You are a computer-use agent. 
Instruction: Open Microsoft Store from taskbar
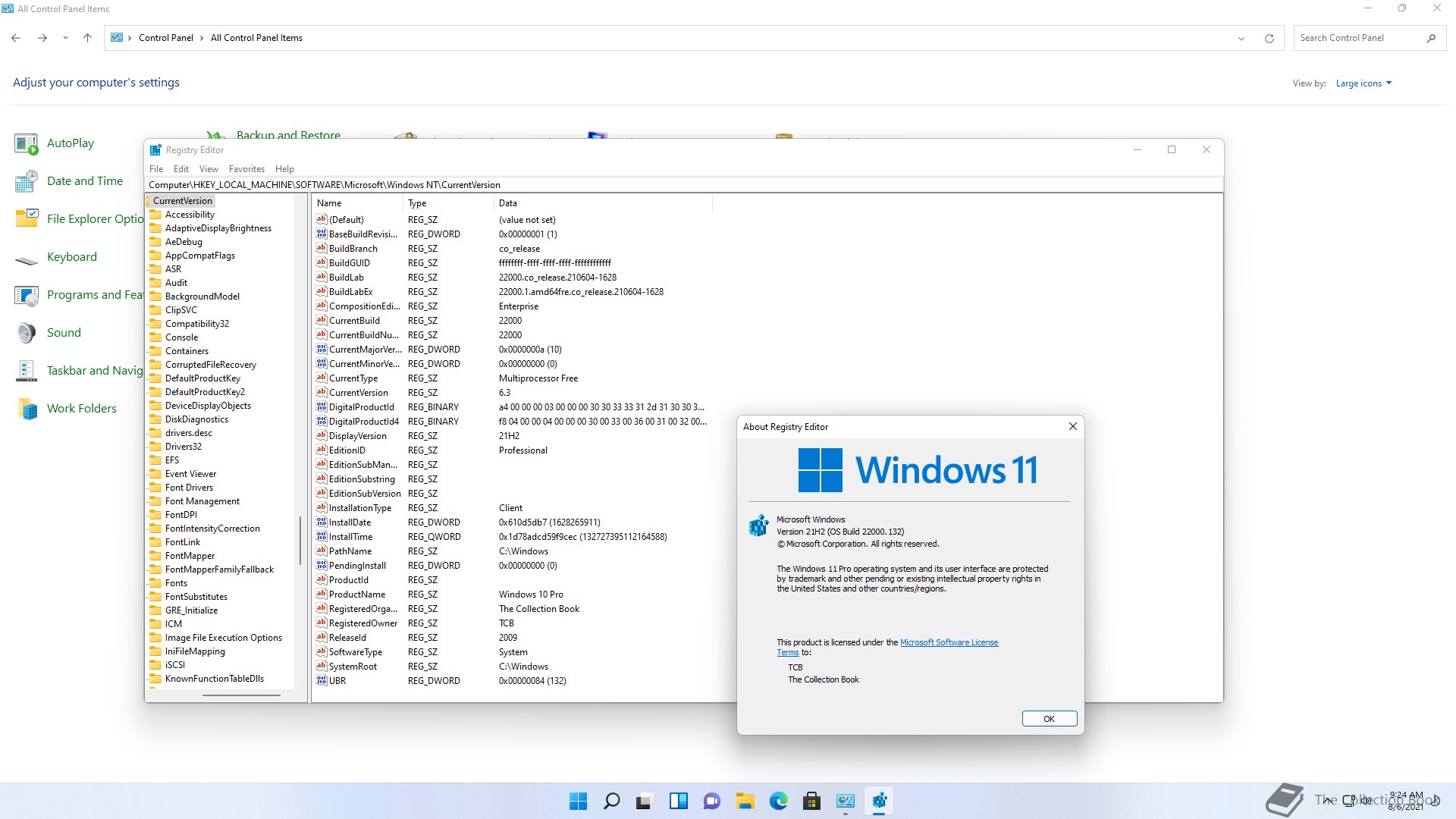pyautogui.click(x=811, y=801)
